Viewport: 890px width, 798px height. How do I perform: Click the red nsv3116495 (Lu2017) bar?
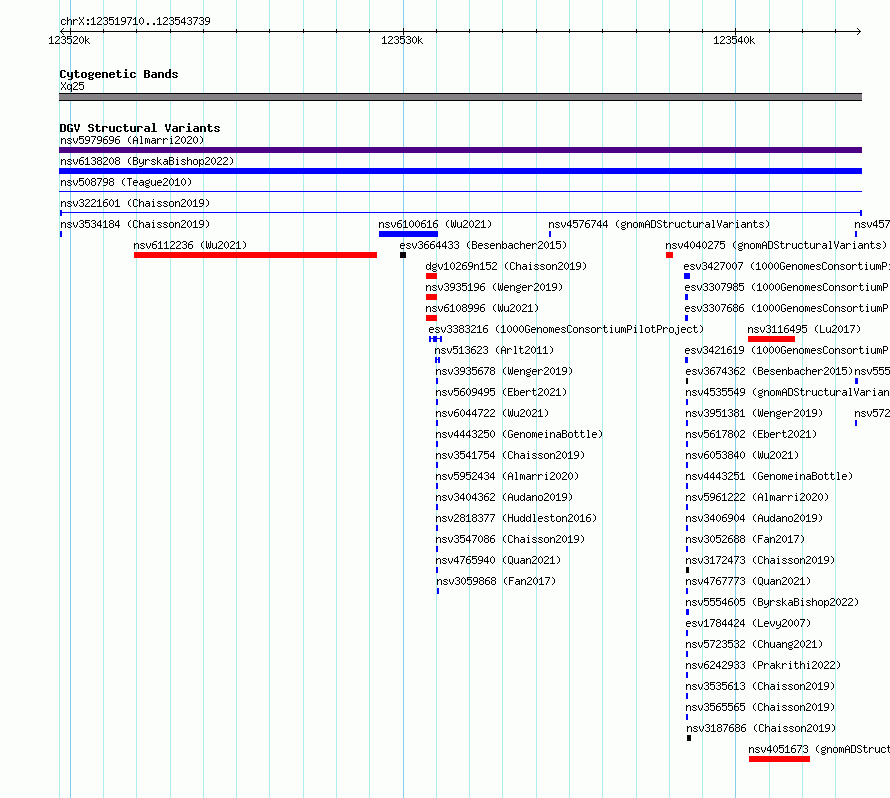coord(771,339)
